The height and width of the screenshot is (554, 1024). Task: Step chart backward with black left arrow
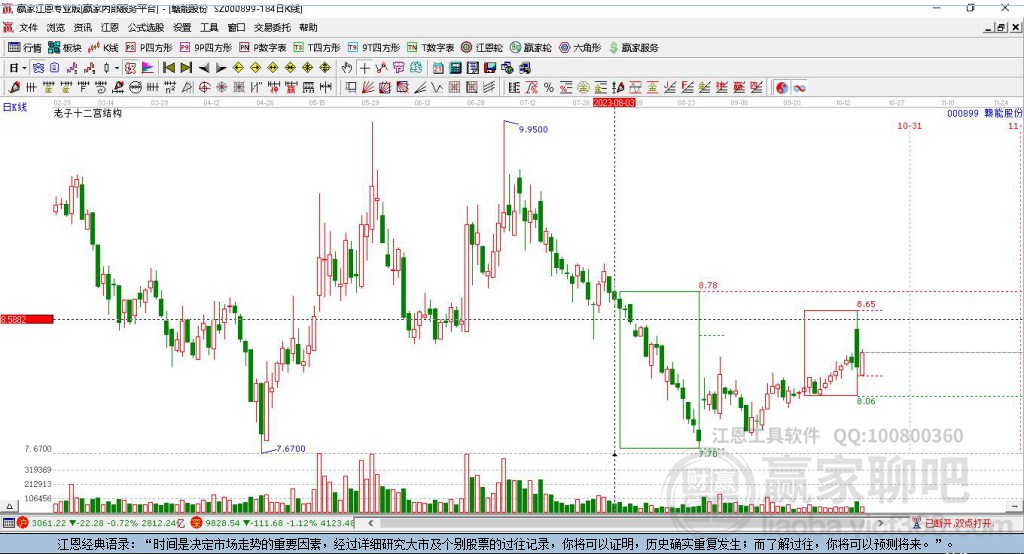point(204,68)
